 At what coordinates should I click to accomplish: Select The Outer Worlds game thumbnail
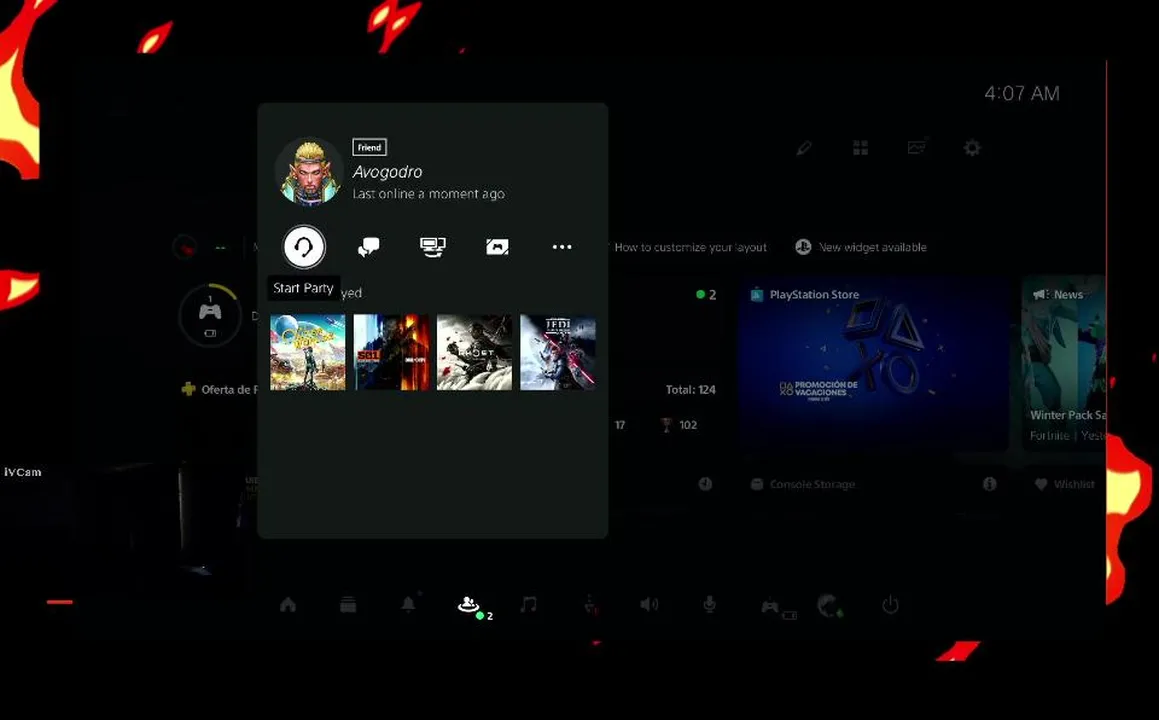[x=307, y=353]
